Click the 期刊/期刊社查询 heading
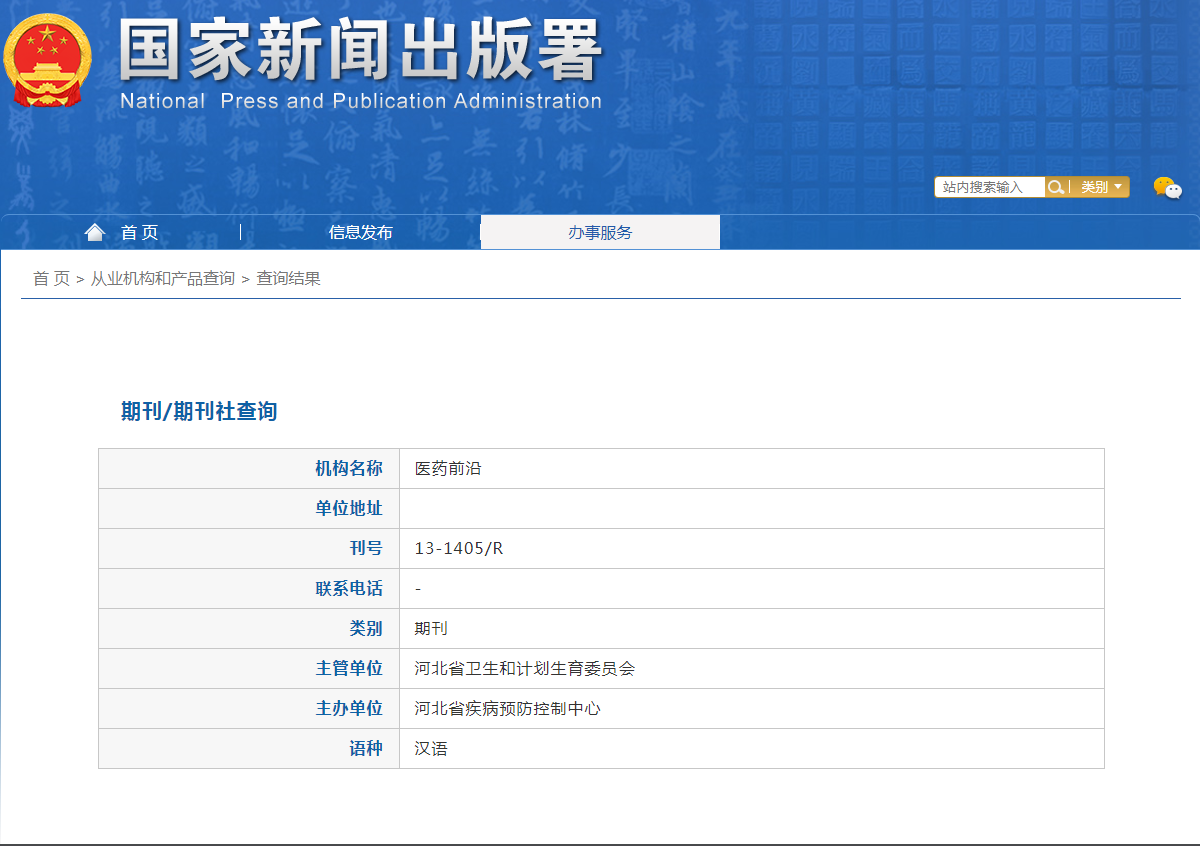The height and width of the screenshot is (846, 1200). pos(199,411)
